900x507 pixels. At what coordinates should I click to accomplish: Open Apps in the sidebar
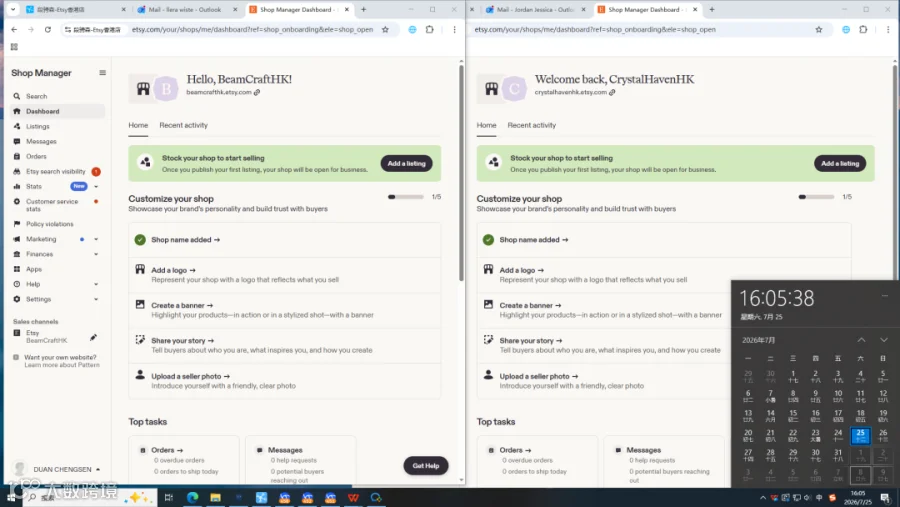[33, 269]
